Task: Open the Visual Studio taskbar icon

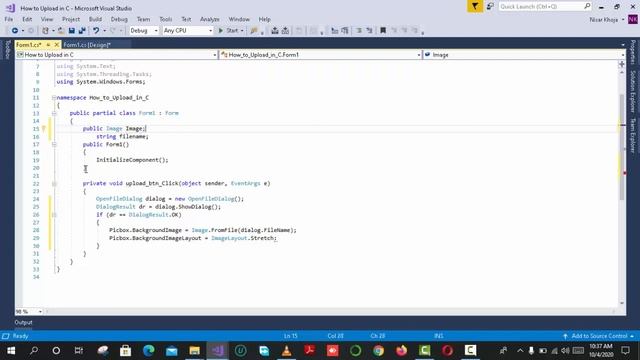Action: [x=218, y=351]
